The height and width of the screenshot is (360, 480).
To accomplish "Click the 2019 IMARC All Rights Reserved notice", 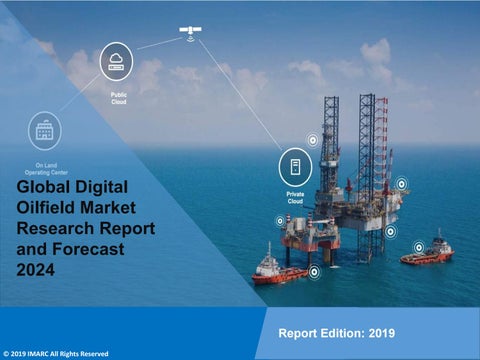I will pos(56,354).
